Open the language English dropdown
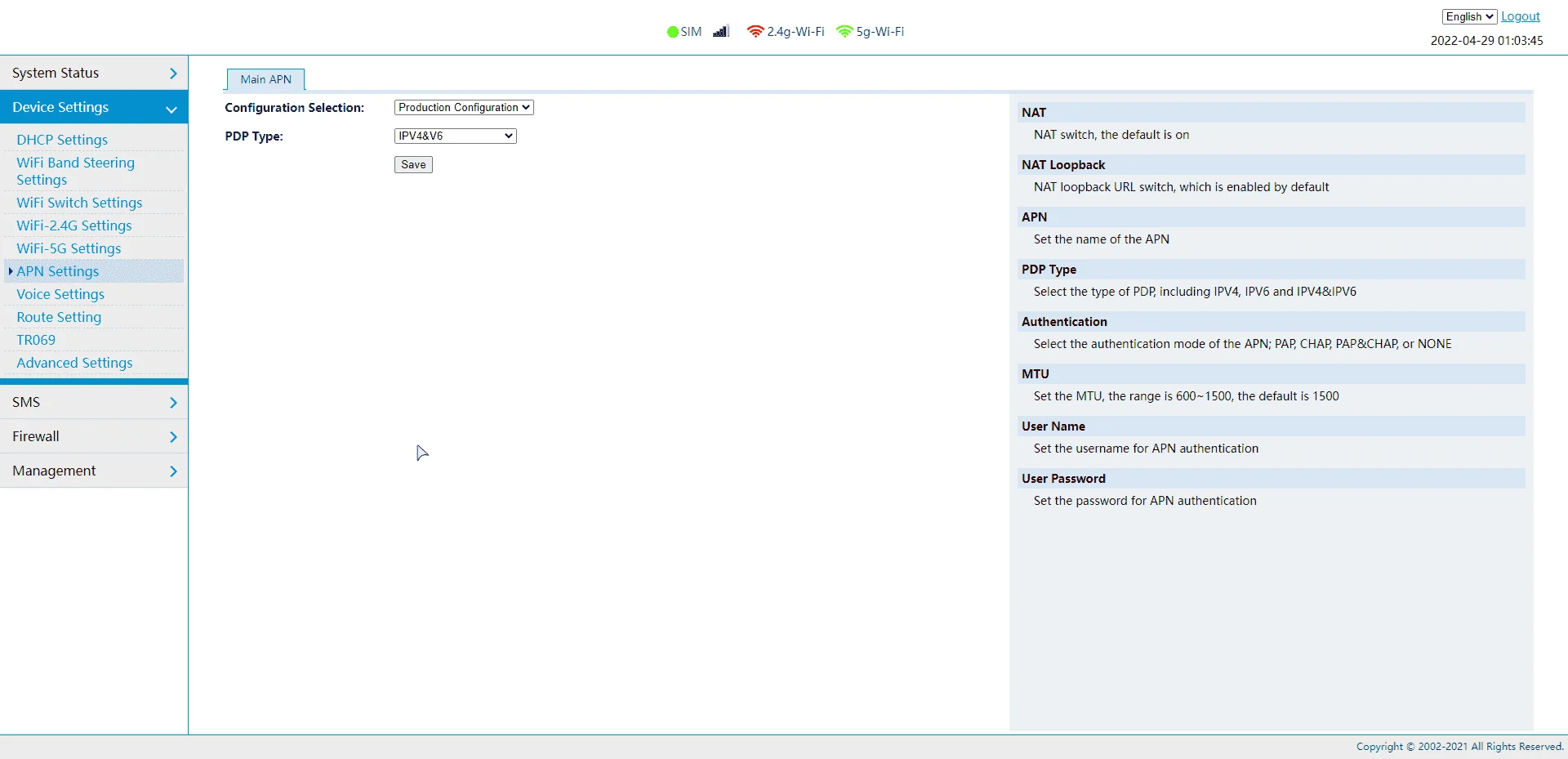1568x759 pixels. 1469,16
